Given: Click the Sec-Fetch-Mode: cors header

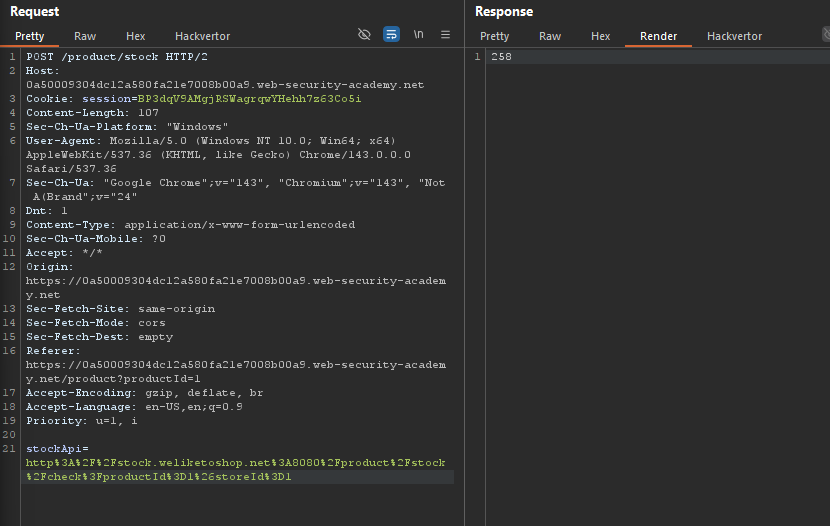Looking at the screenshot, I should click(96, 323).
